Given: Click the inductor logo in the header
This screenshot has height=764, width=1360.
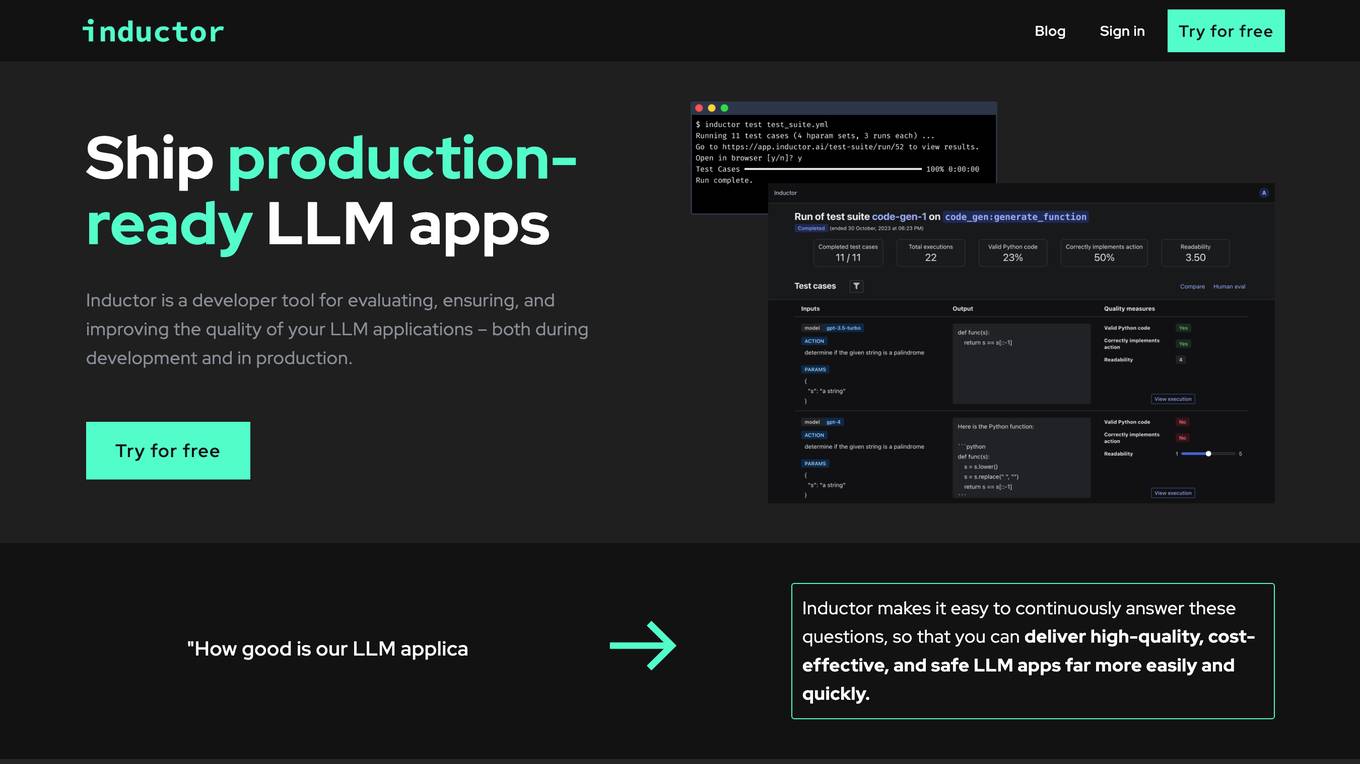Looking at the screenshot, I should [153, 31].
